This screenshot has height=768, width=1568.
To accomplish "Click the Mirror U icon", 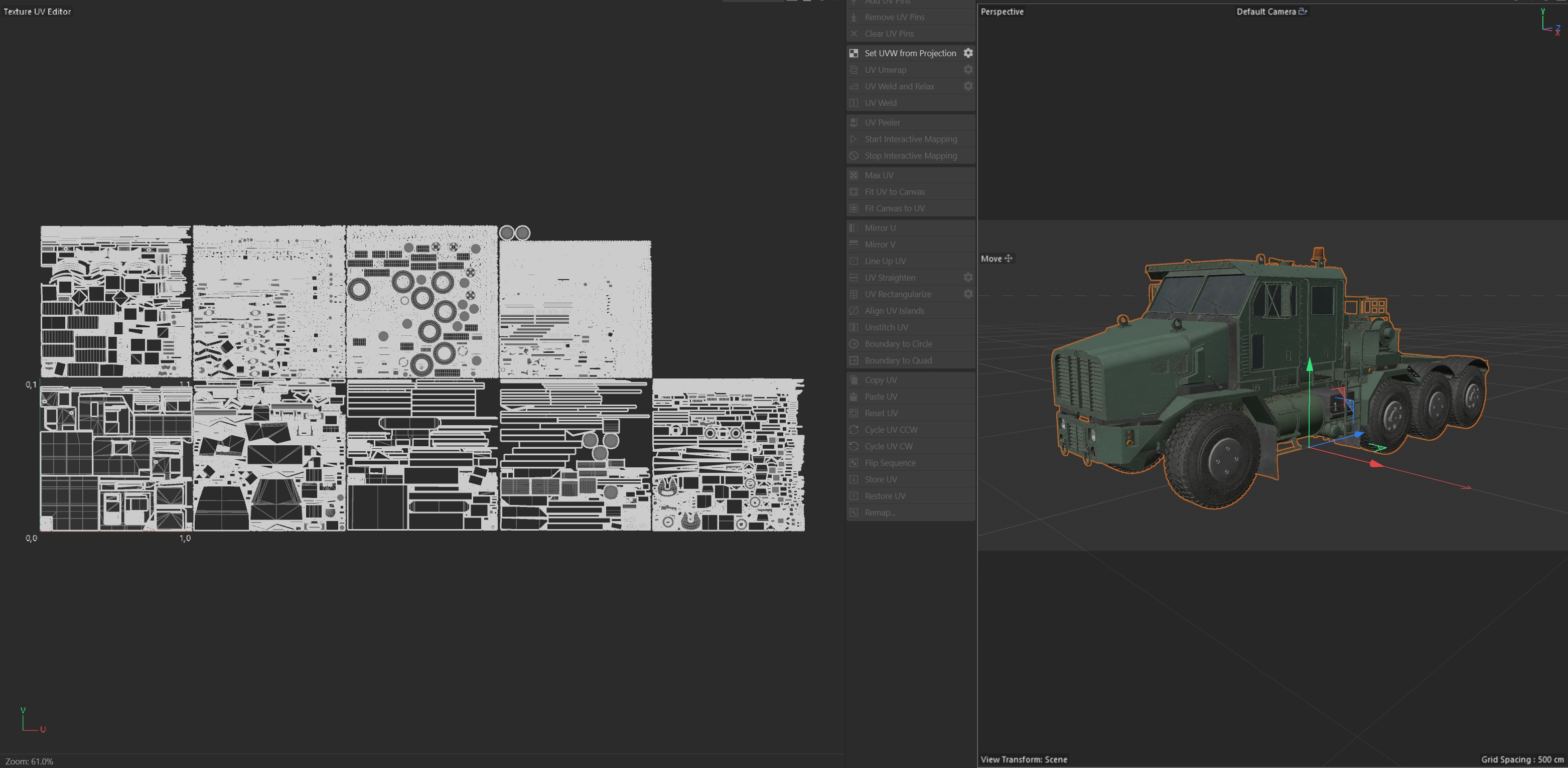I will (x=854, y=228).
